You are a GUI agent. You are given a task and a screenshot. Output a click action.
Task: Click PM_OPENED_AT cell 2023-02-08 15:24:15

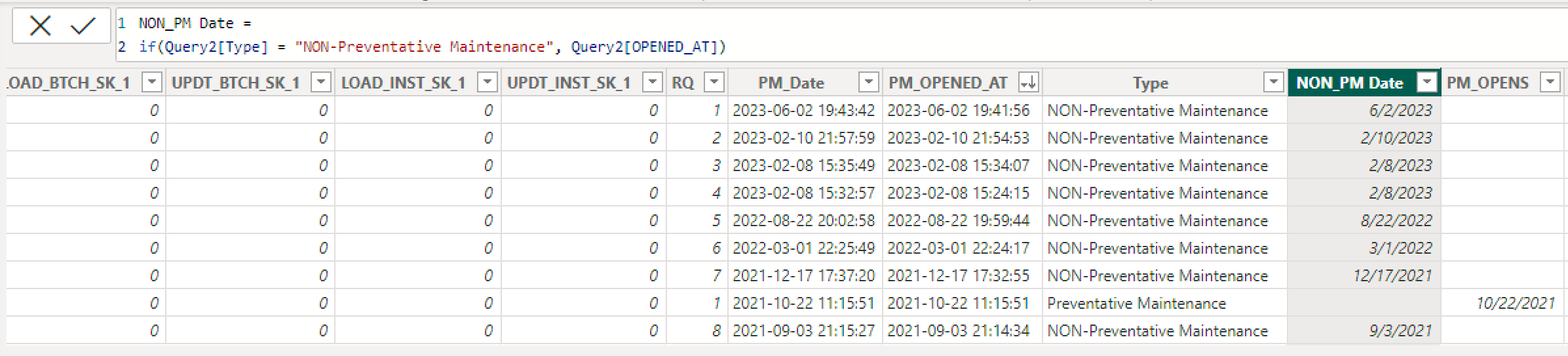tap(963, 193)
